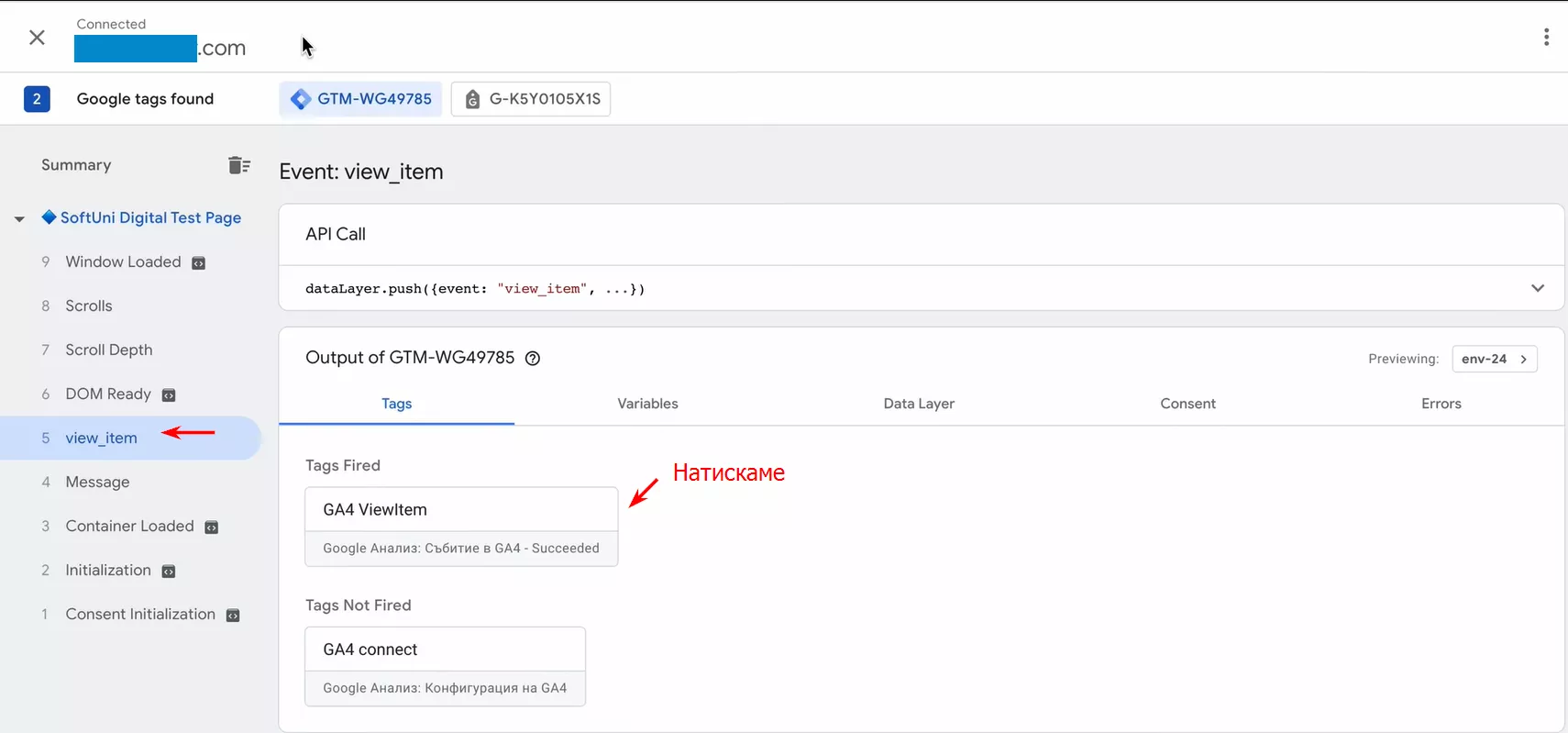Click the Previewing: label
1568x733 pixels.
(1404, 359)
